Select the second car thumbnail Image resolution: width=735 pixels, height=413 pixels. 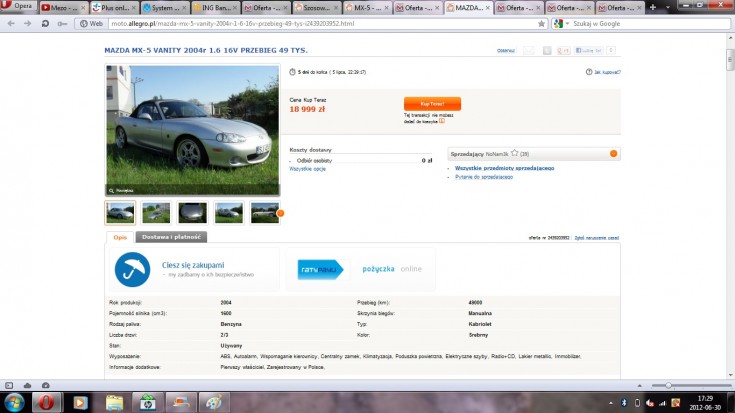coord(156,213)
